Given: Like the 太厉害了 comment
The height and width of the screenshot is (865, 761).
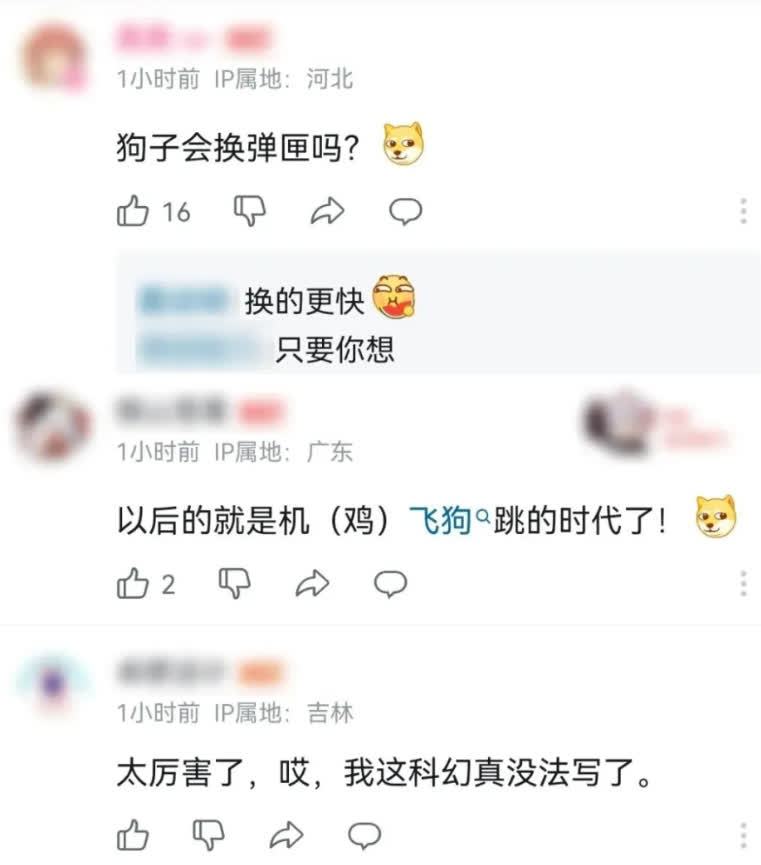Looking at the screenshot, I should tap(132, 835).
